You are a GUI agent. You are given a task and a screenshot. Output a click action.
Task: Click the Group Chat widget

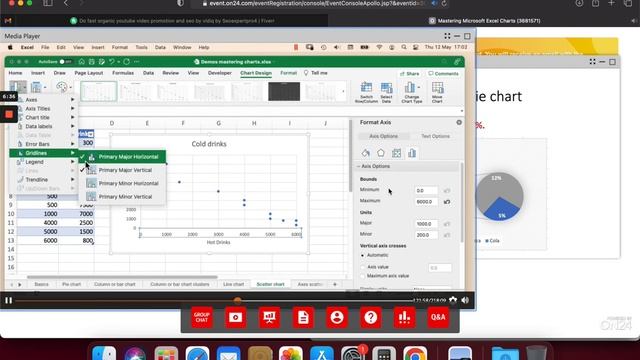point(202,317)
